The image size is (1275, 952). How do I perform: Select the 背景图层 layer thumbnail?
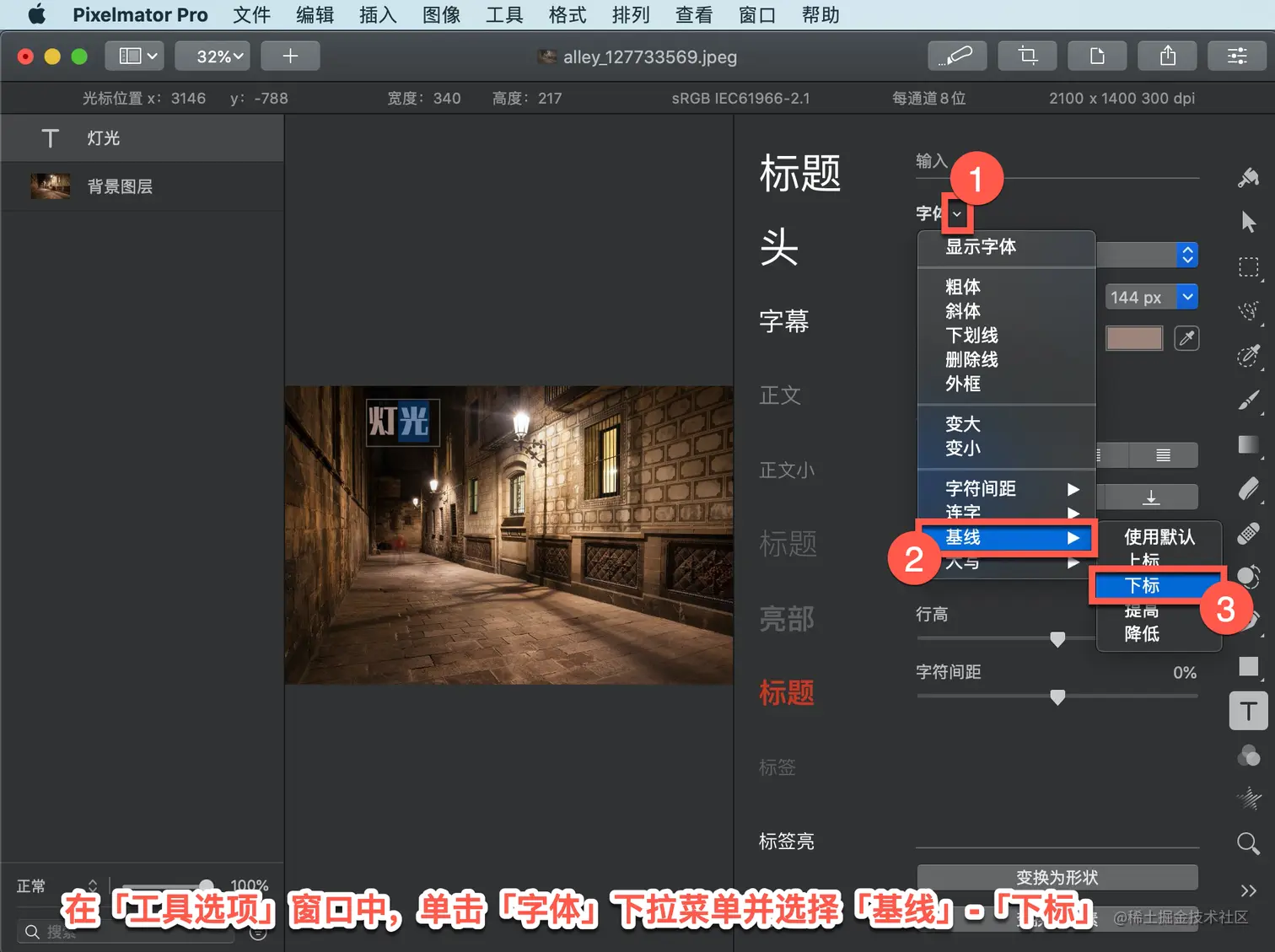coord(51,186)
